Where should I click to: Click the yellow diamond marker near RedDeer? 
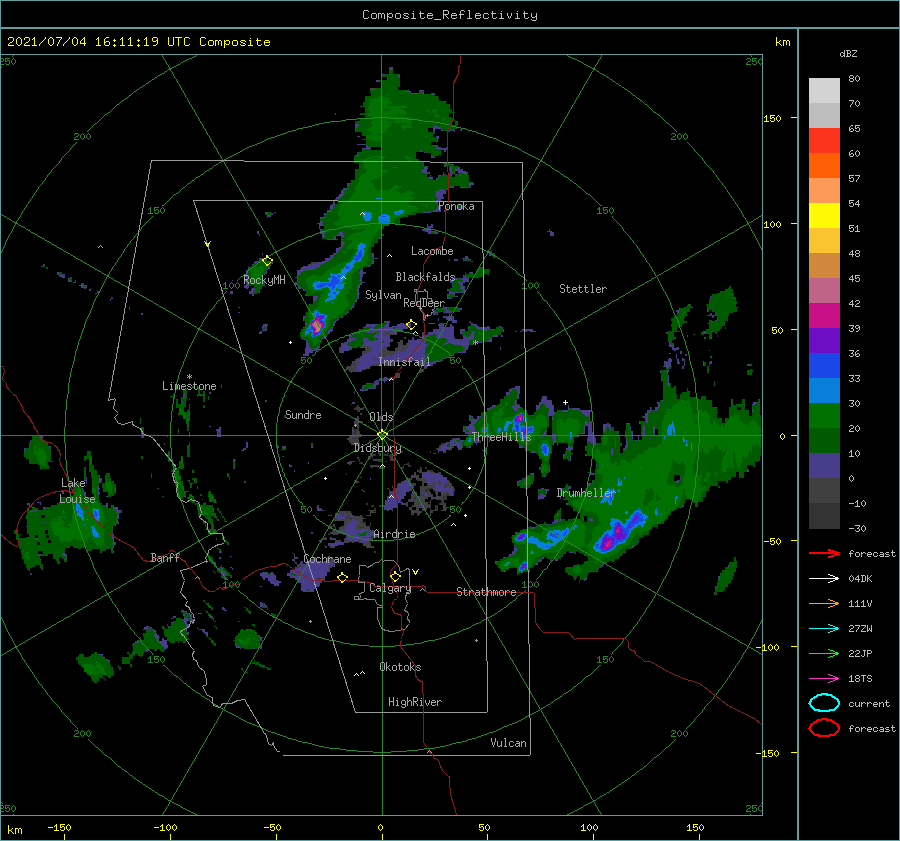tap(411, 325)
